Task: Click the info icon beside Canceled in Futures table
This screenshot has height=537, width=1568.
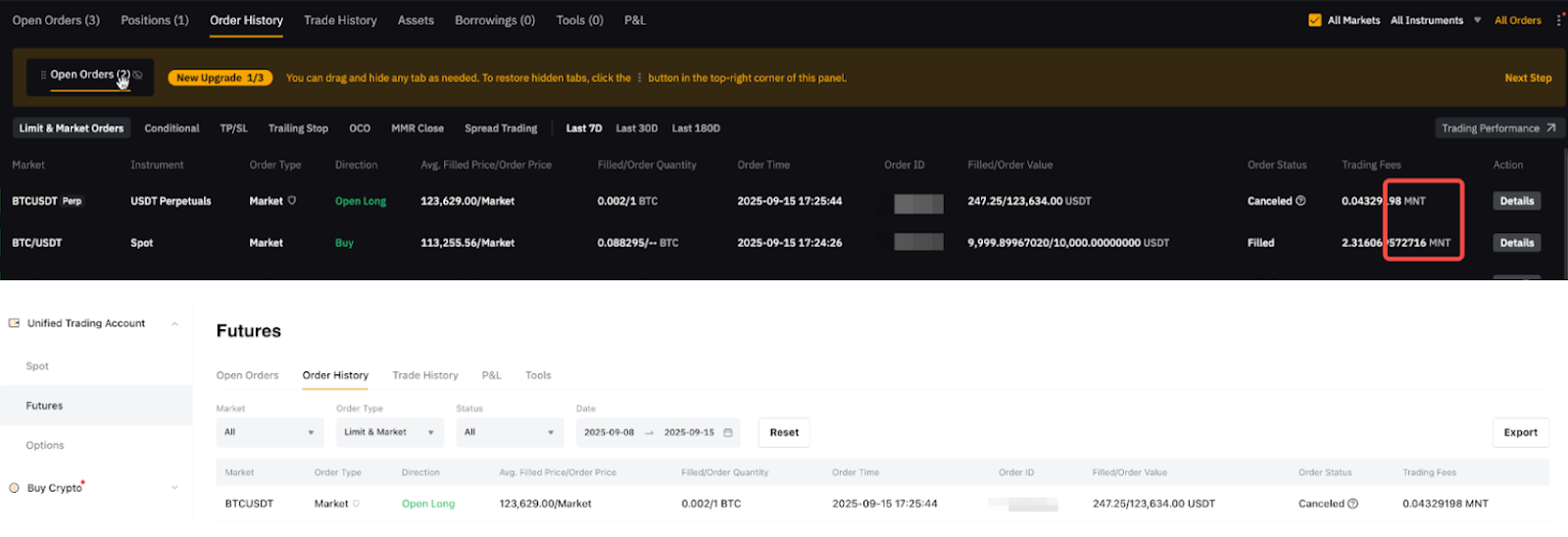Action: (x=1353, y=504)
